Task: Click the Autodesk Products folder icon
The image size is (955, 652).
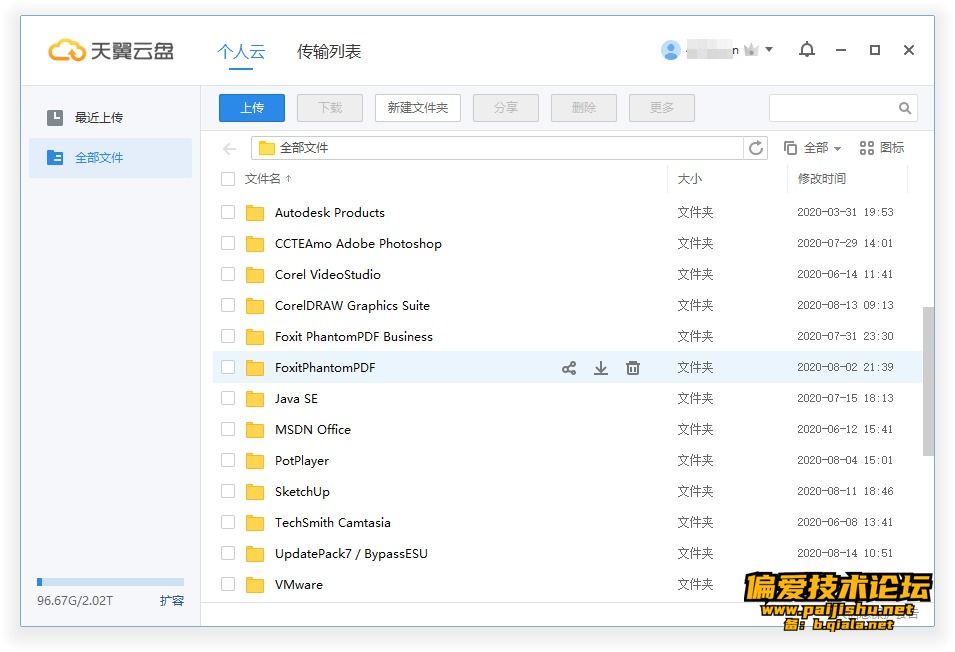Action: click(x=255, y=212)
